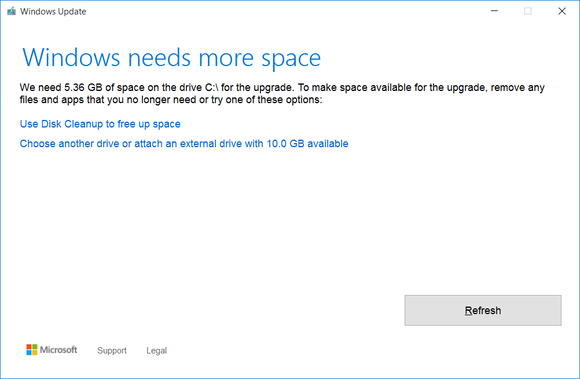The height and width of the screenshot is (379, 580).
Task: Hit the Refresh button
Action: [483, 310]
